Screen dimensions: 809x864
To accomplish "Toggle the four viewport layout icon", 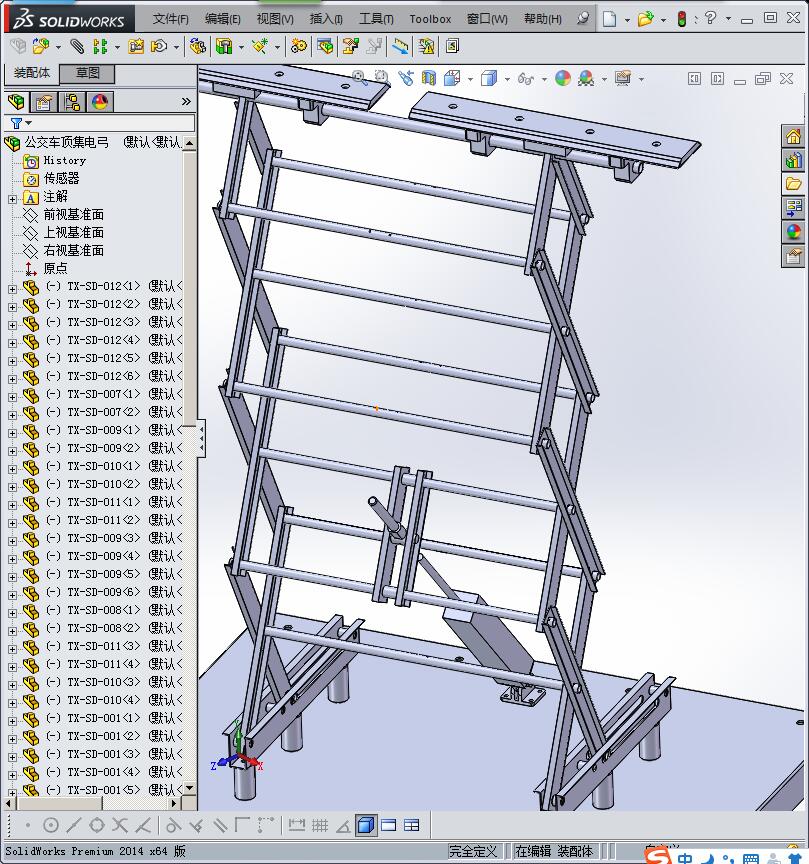I will coord(412,825).
